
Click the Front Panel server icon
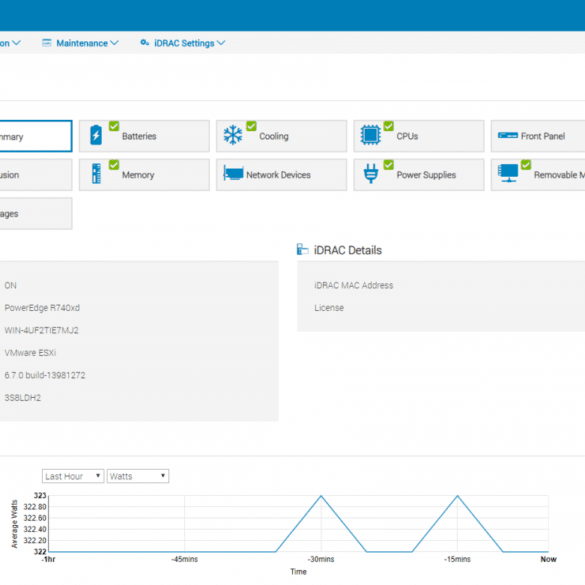pos(508,135)
